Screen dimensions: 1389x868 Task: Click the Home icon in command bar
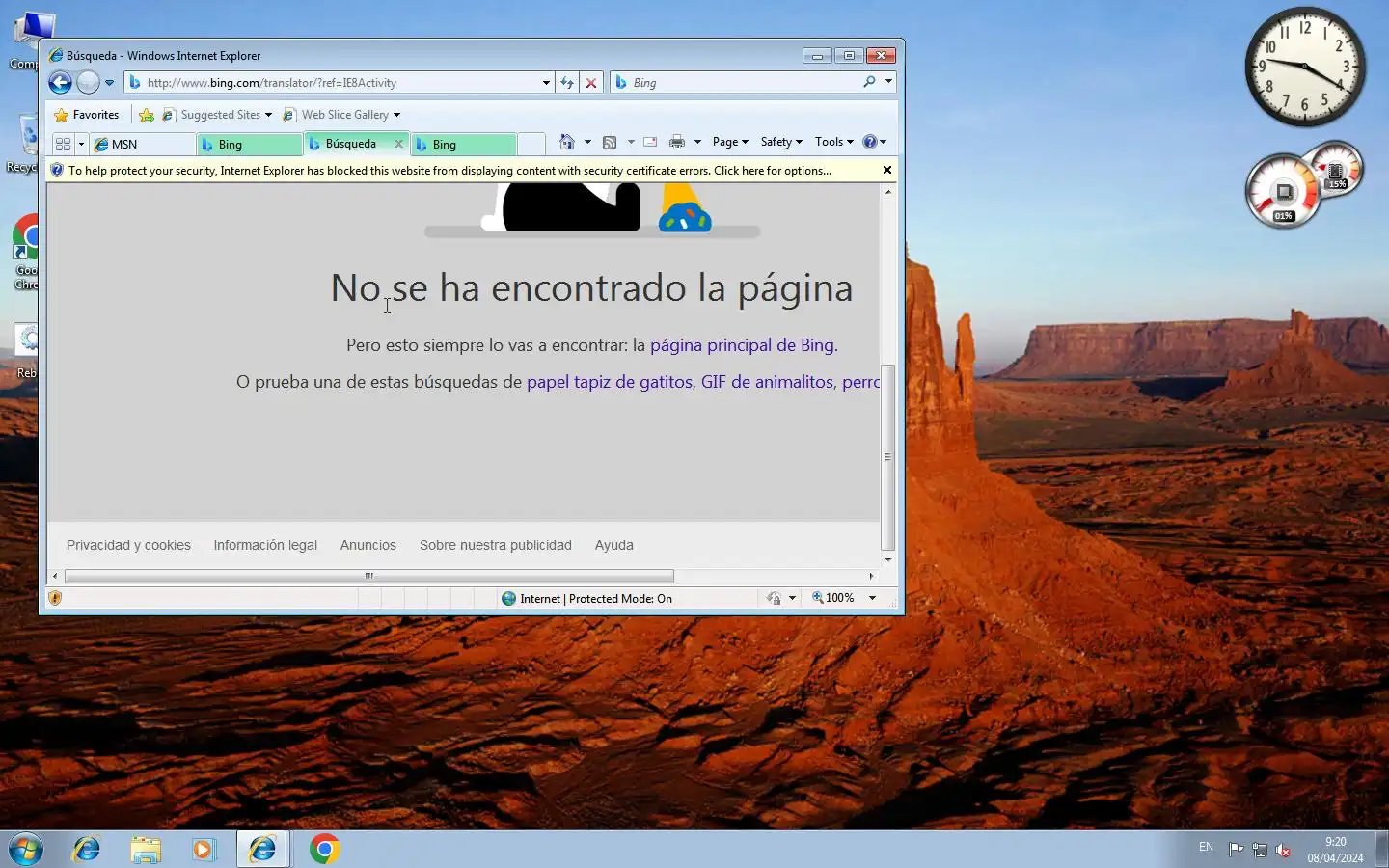(x=567, y=142)
